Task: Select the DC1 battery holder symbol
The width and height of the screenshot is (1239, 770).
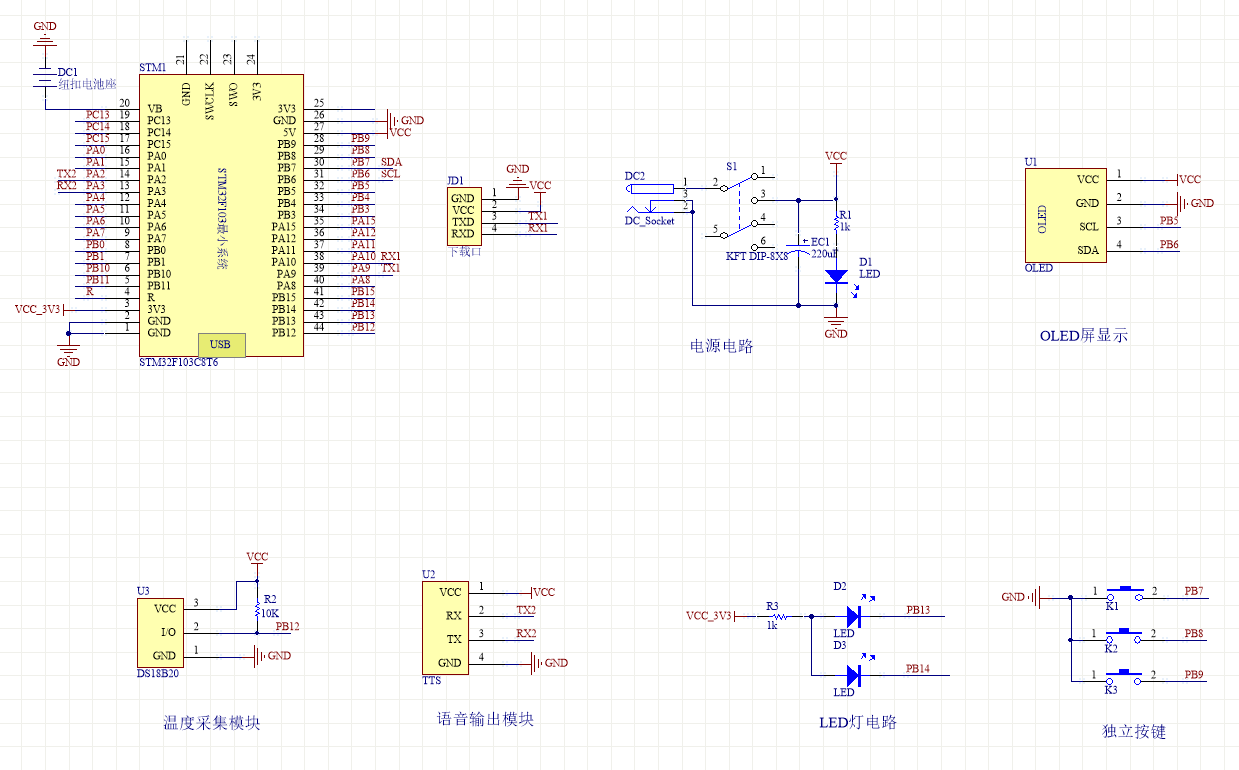Action: pyautogui.click(x=44, y=78)
